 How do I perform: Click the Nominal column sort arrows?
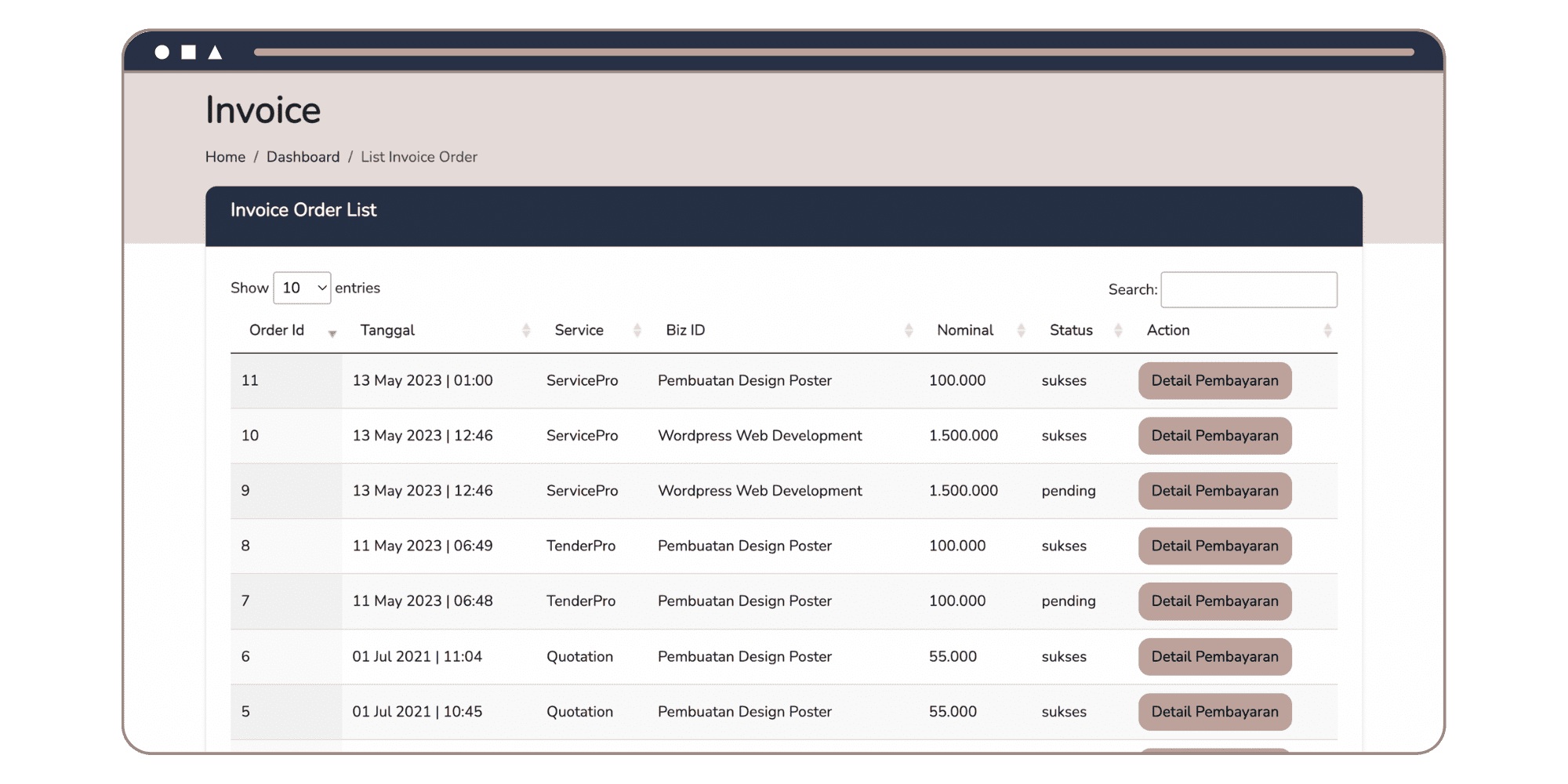tap(1021, 331)
